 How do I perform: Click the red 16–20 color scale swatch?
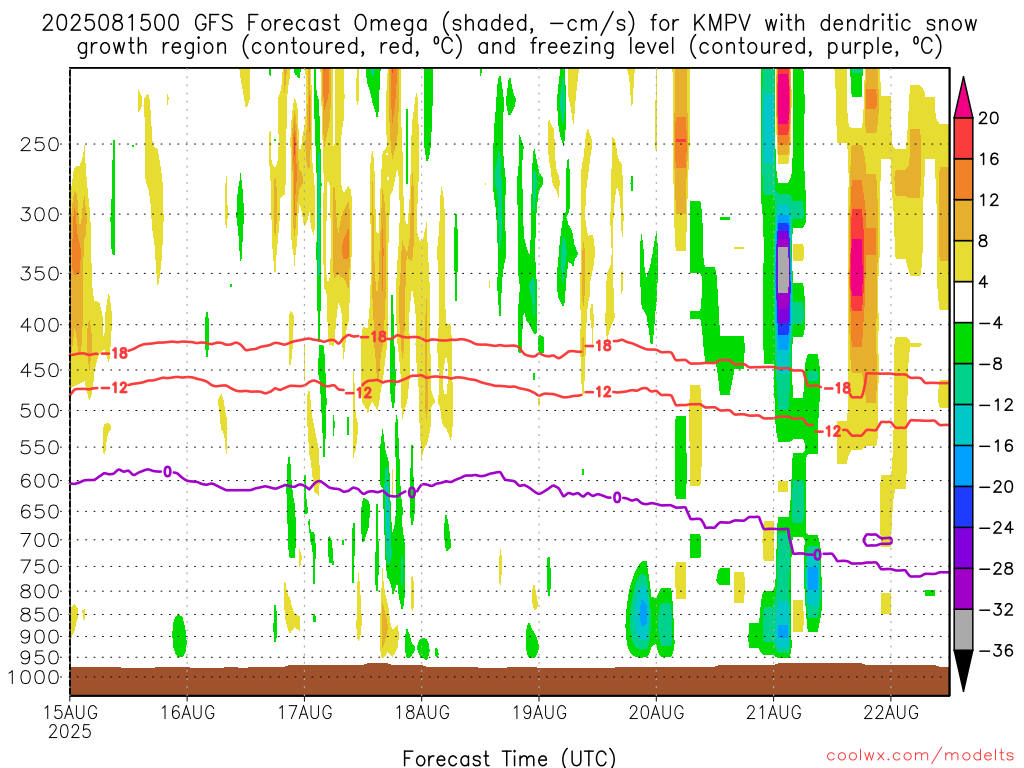click(963, 138)
